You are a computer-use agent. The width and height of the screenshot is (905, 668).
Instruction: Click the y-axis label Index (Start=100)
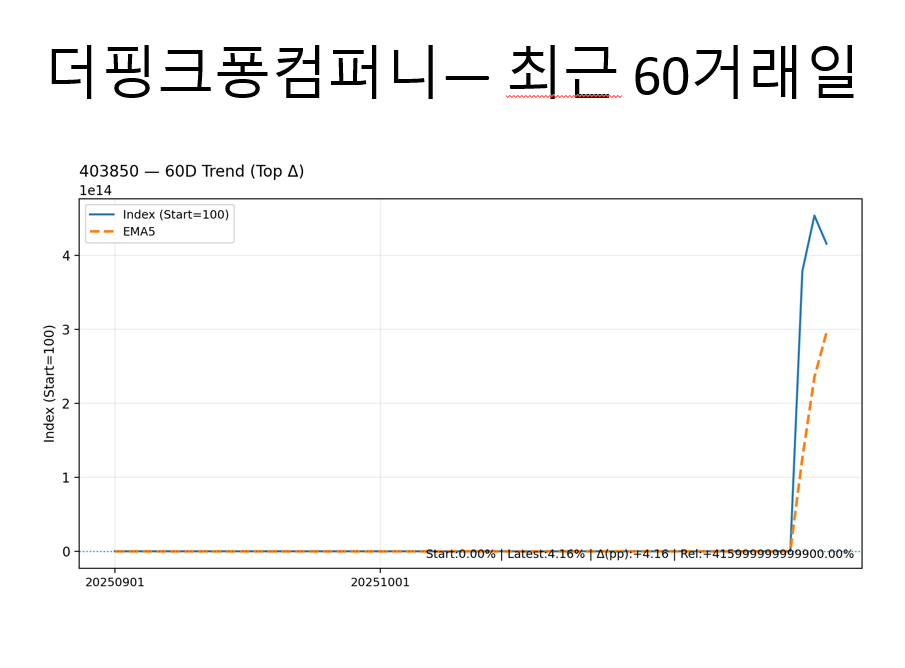coord(49,384)
